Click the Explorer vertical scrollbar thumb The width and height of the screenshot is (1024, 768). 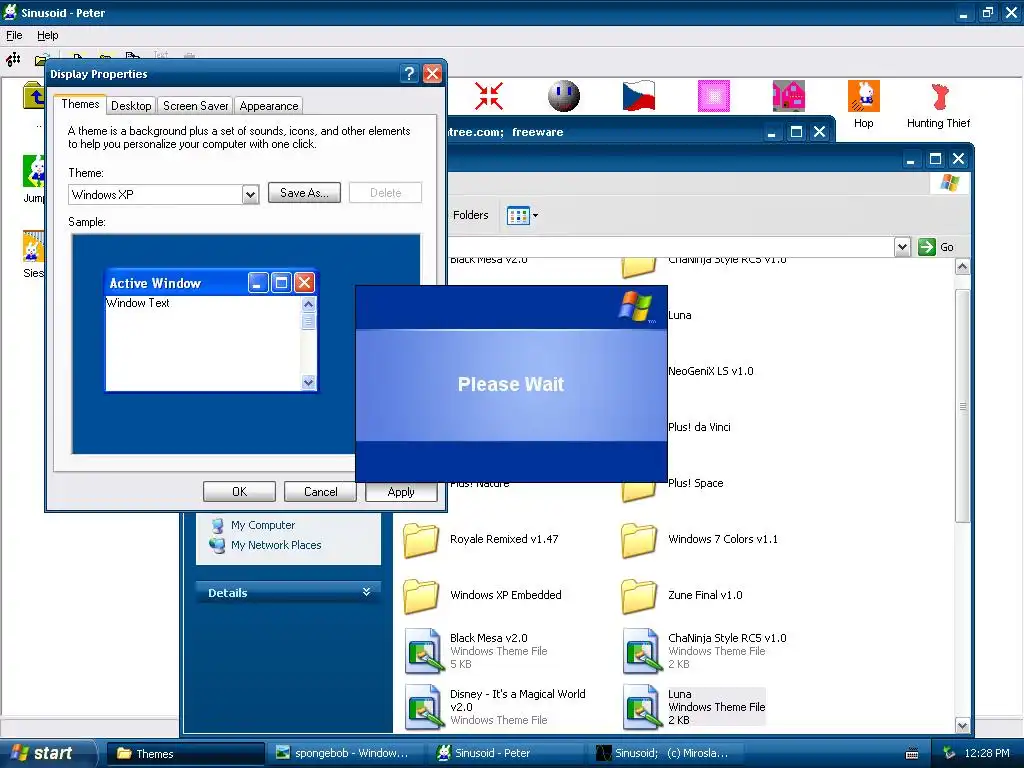pyautogui.click(x=962, y=406)
